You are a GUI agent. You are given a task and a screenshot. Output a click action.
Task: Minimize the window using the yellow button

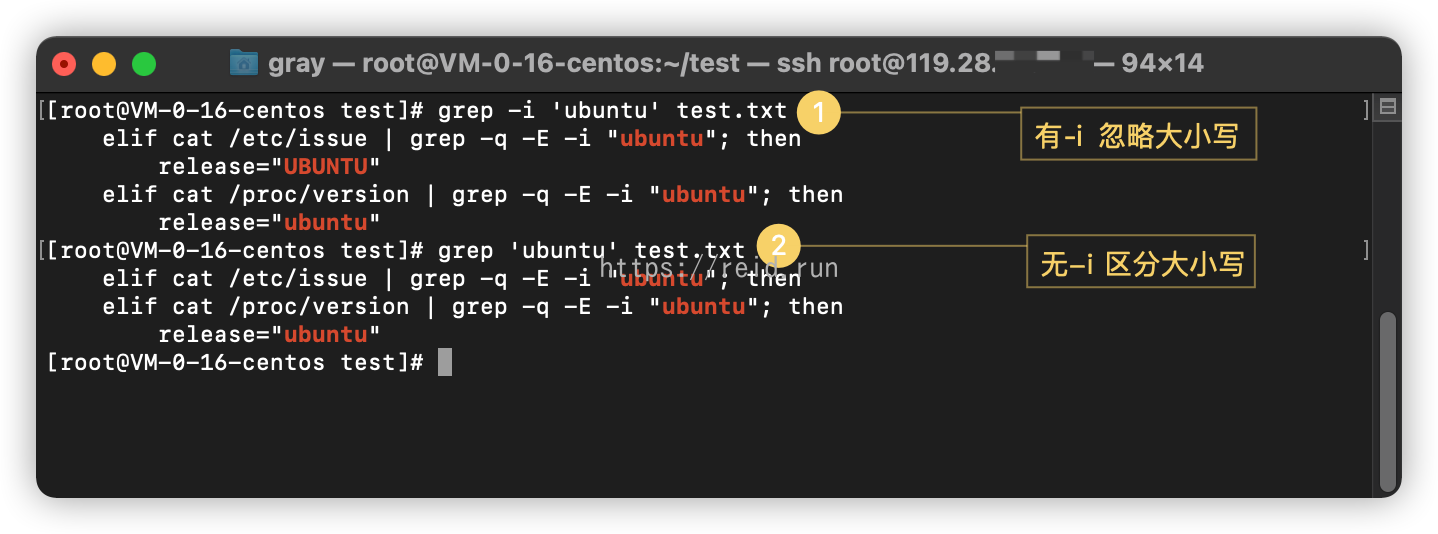click(x=104, y=64)
